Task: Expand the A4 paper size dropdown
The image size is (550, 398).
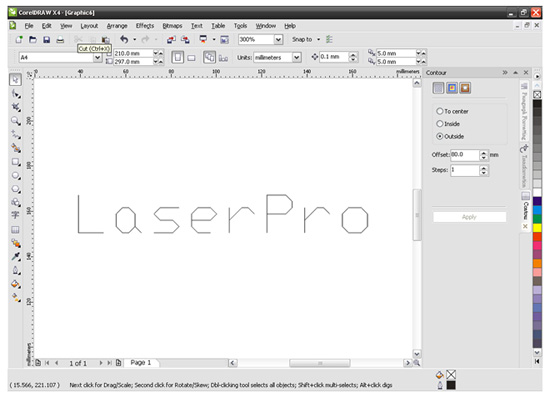Action: click(98, 57)
